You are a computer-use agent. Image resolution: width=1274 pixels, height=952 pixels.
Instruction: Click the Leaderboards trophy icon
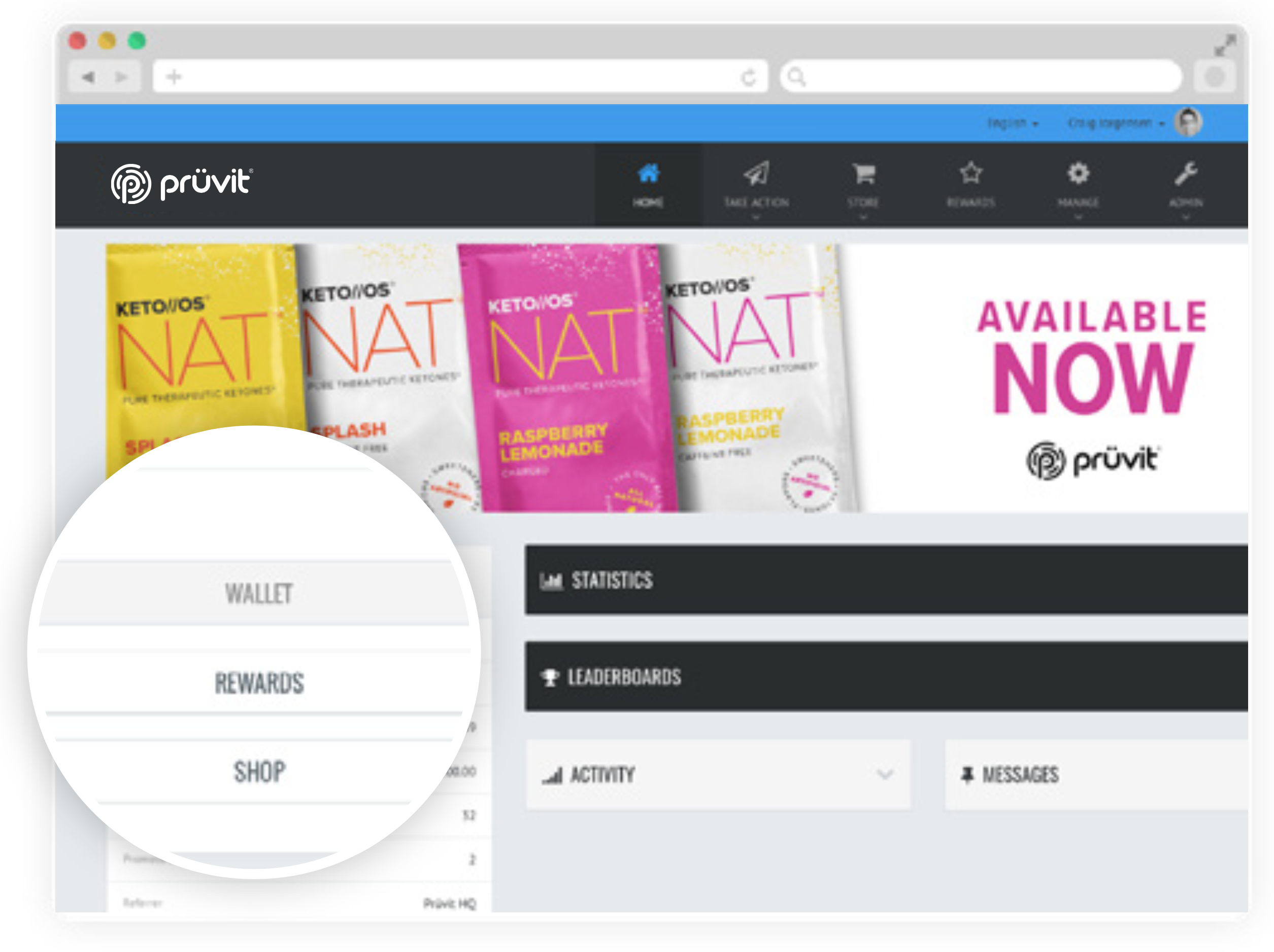tap(550, 678)
